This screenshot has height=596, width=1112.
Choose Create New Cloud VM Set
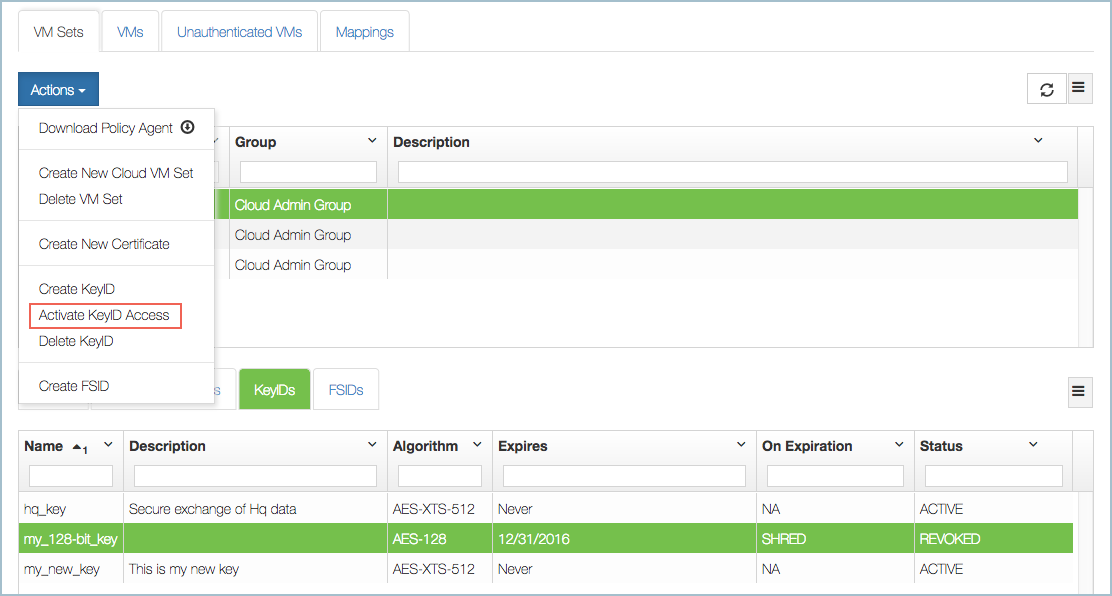coord(116,173)
